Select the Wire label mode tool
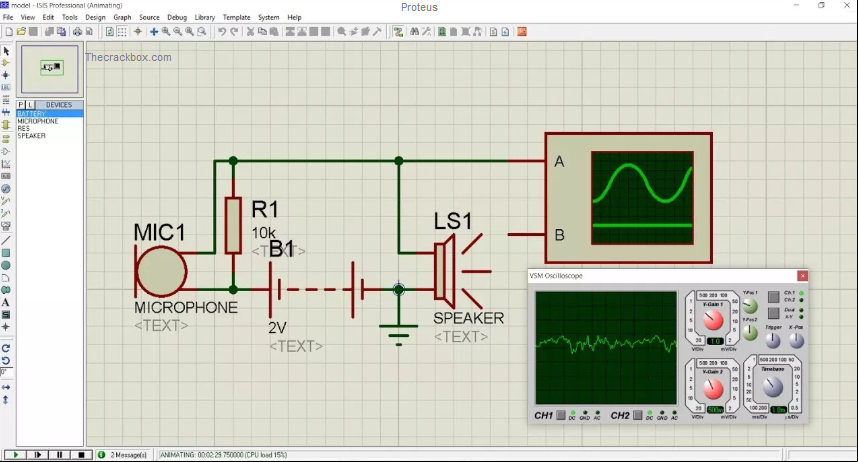This screenshot has height=462, width=858. tap(6, 88)
